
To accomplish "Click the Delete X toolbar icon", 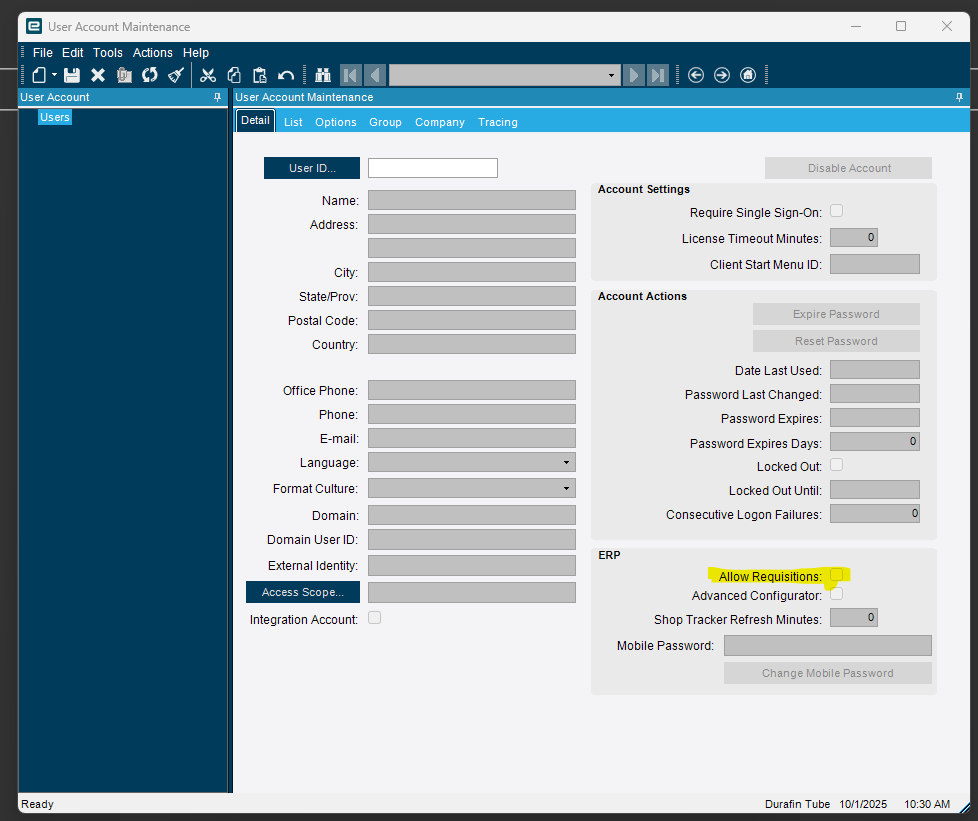I will [x=98, y=75].
